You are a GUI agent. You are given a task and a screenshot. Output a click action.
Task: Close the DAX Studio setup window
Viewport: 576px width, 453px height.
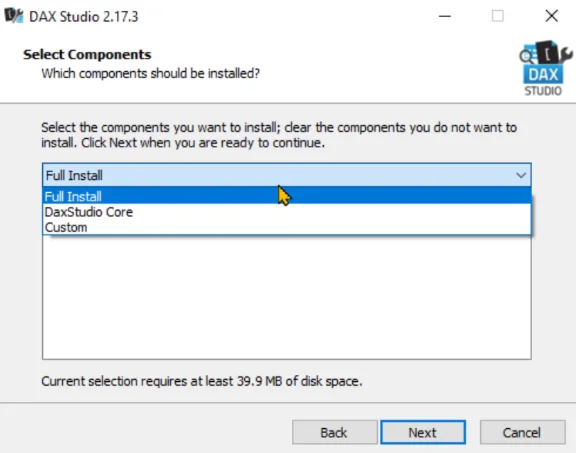point(551,16)
